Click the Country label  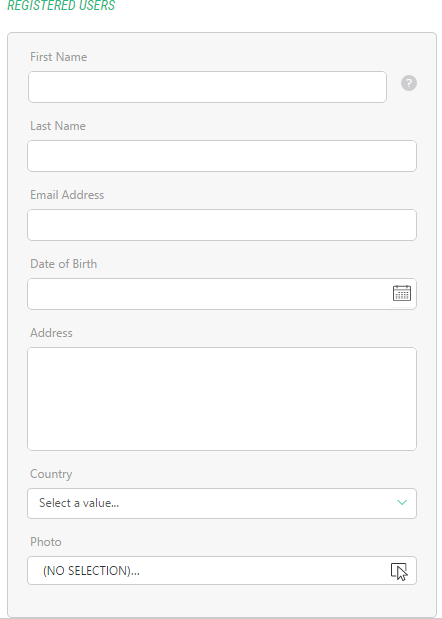click(x=51, y=474)
